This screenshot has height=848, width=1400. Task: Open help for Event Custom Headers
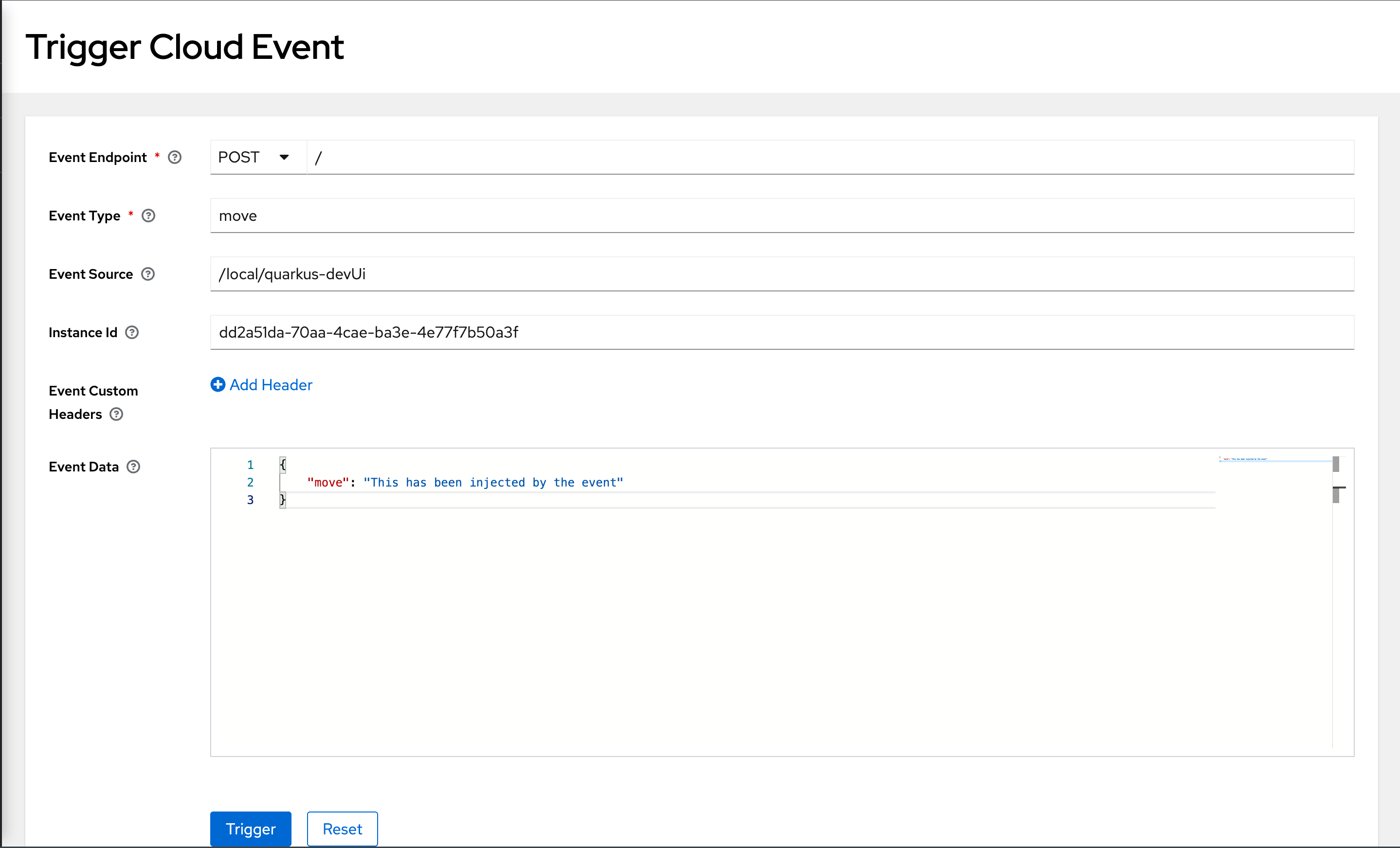[116, 414]
